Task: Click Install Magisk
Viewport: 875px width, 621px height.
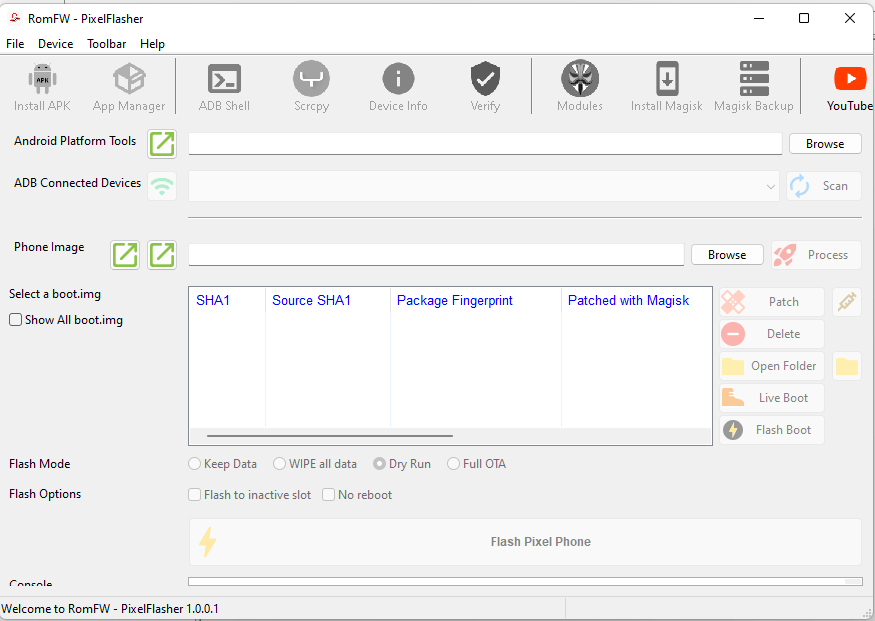Action: coord(666,86)
